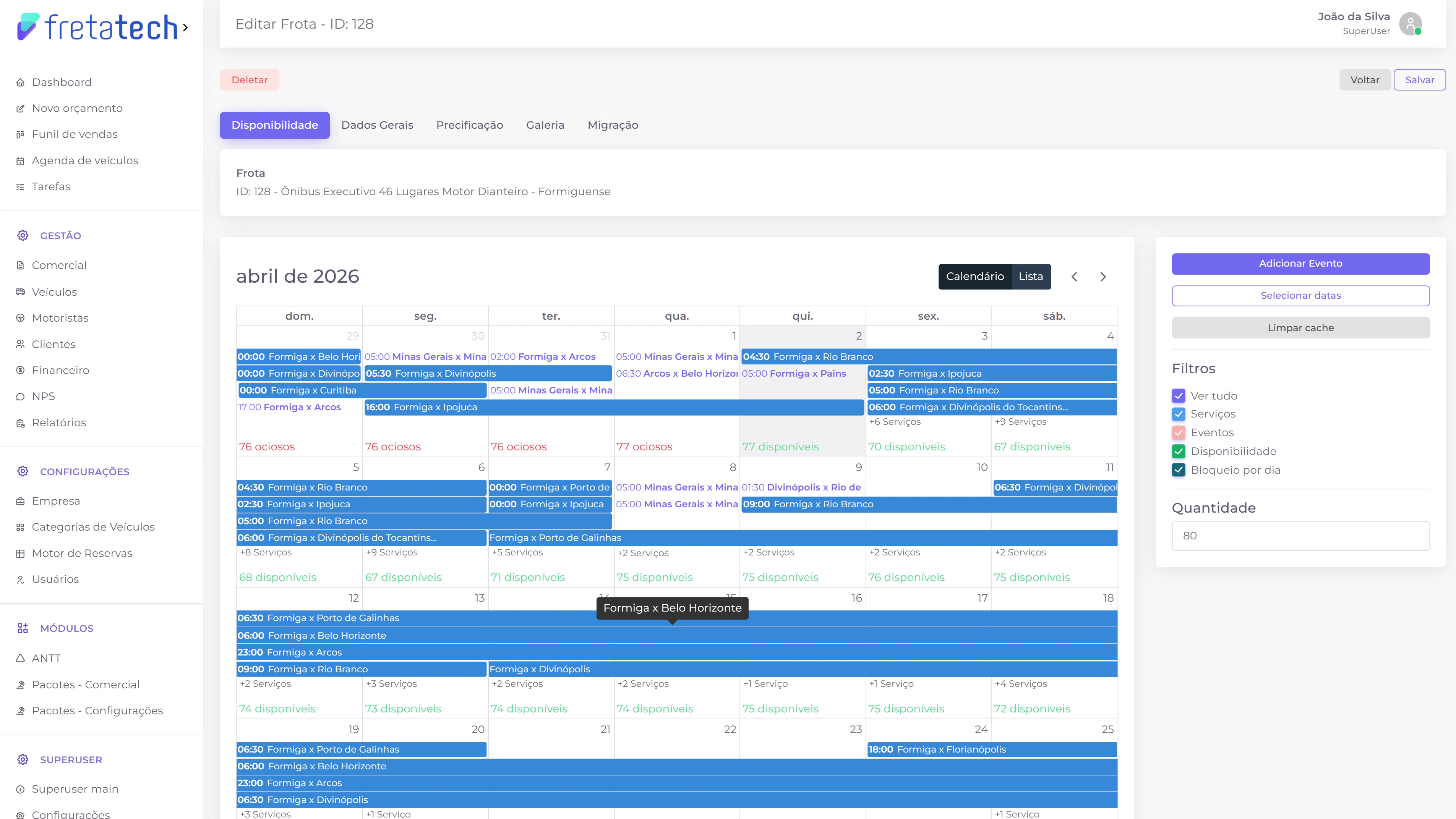Uncheck the Eventos filter checkbox
Screen dimensions: 1456x819
click(1179, 433)
